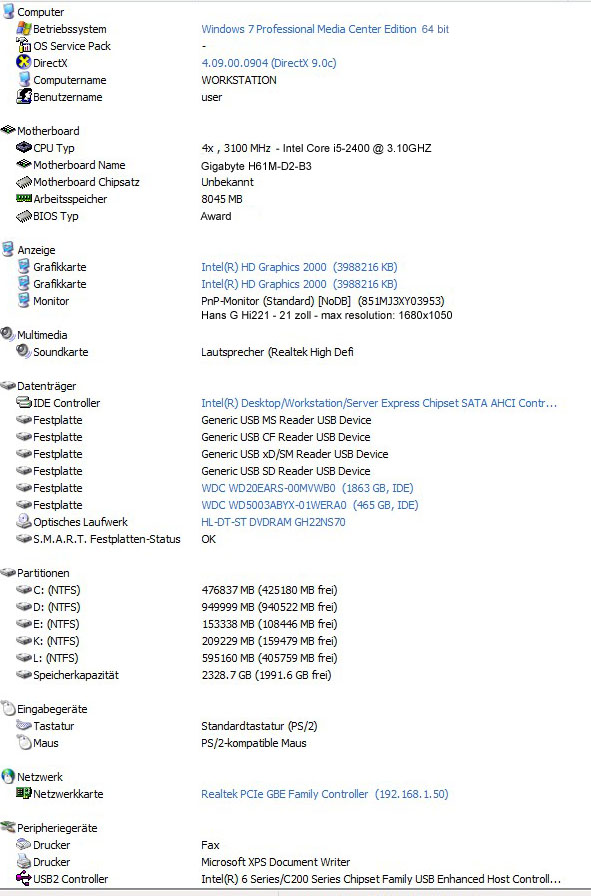Click the Multimedia section icon
The image size is (591, 896).
[8, 334]
